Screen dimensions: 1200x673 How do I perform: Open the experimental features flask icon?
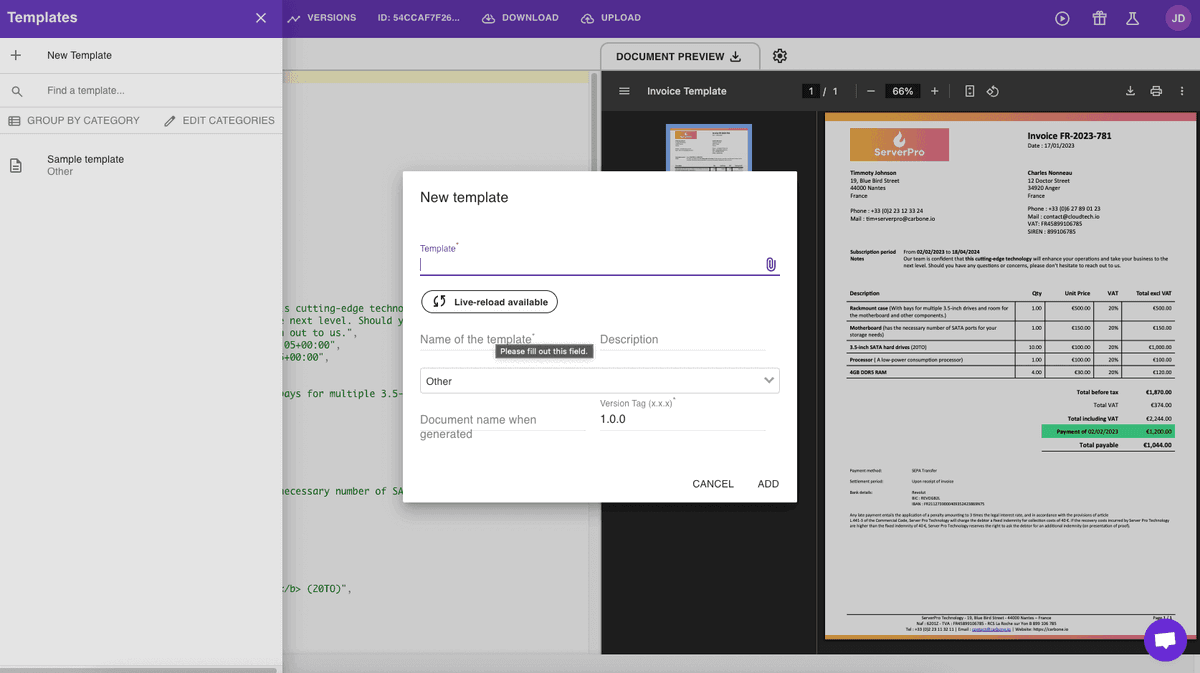[1132, 17]
